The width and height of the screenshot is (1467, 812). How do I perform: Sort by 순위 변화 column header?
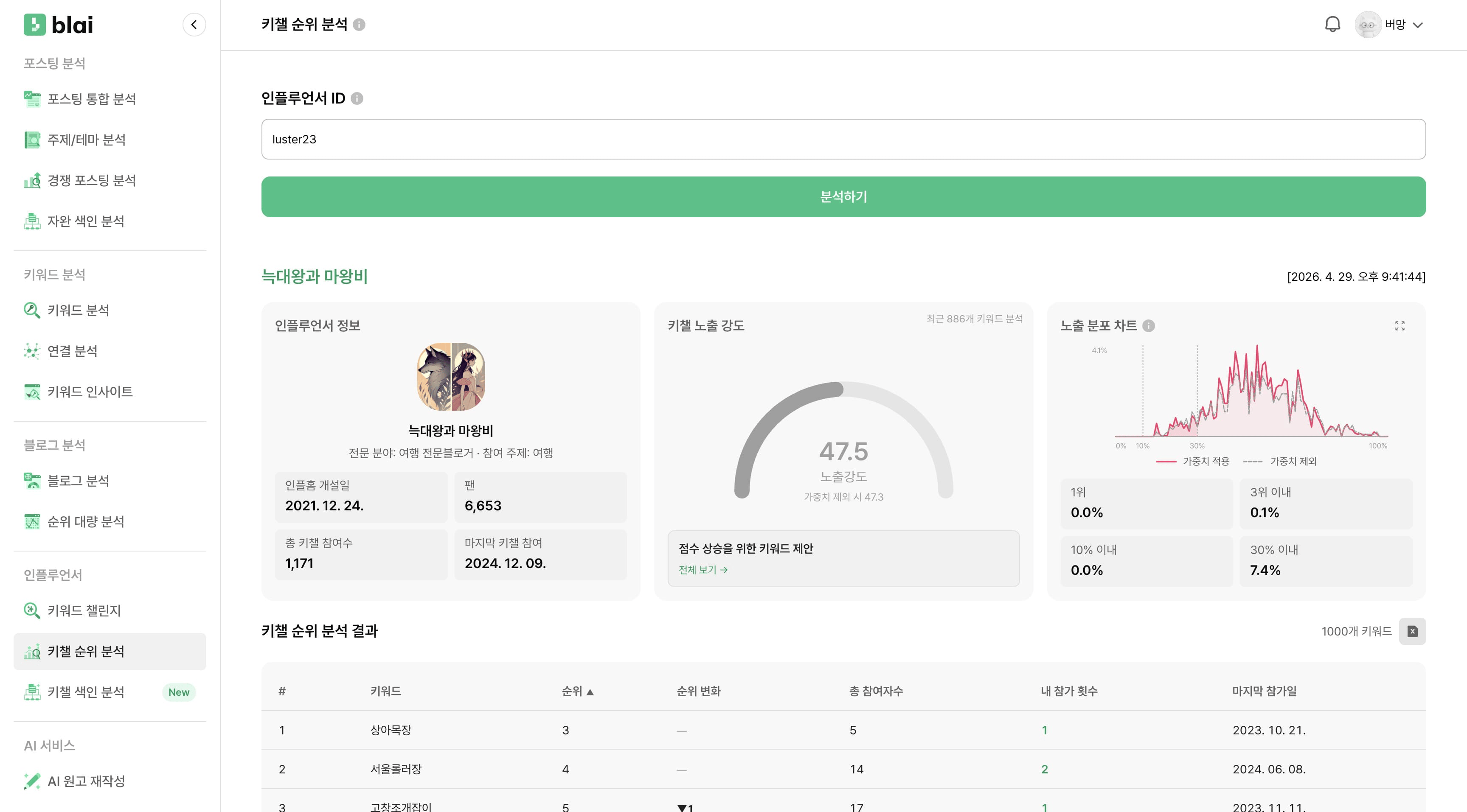point(698,692)
